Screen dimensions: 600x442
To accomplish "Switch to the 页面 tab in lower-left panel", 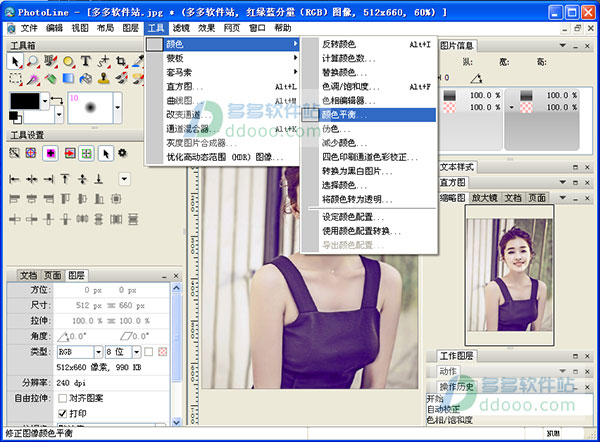I will click(52, 275).
